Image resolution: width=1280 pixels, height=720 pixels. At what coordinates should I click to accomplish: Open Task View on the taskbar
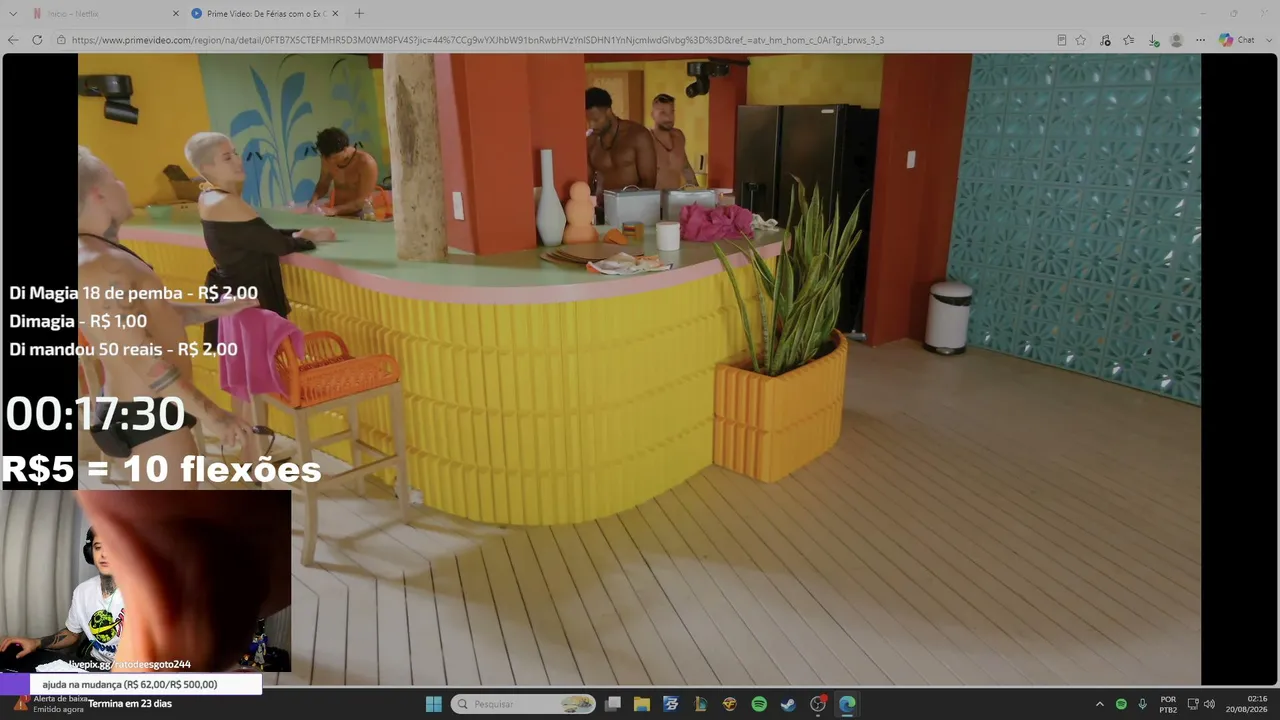pos(613,704)
